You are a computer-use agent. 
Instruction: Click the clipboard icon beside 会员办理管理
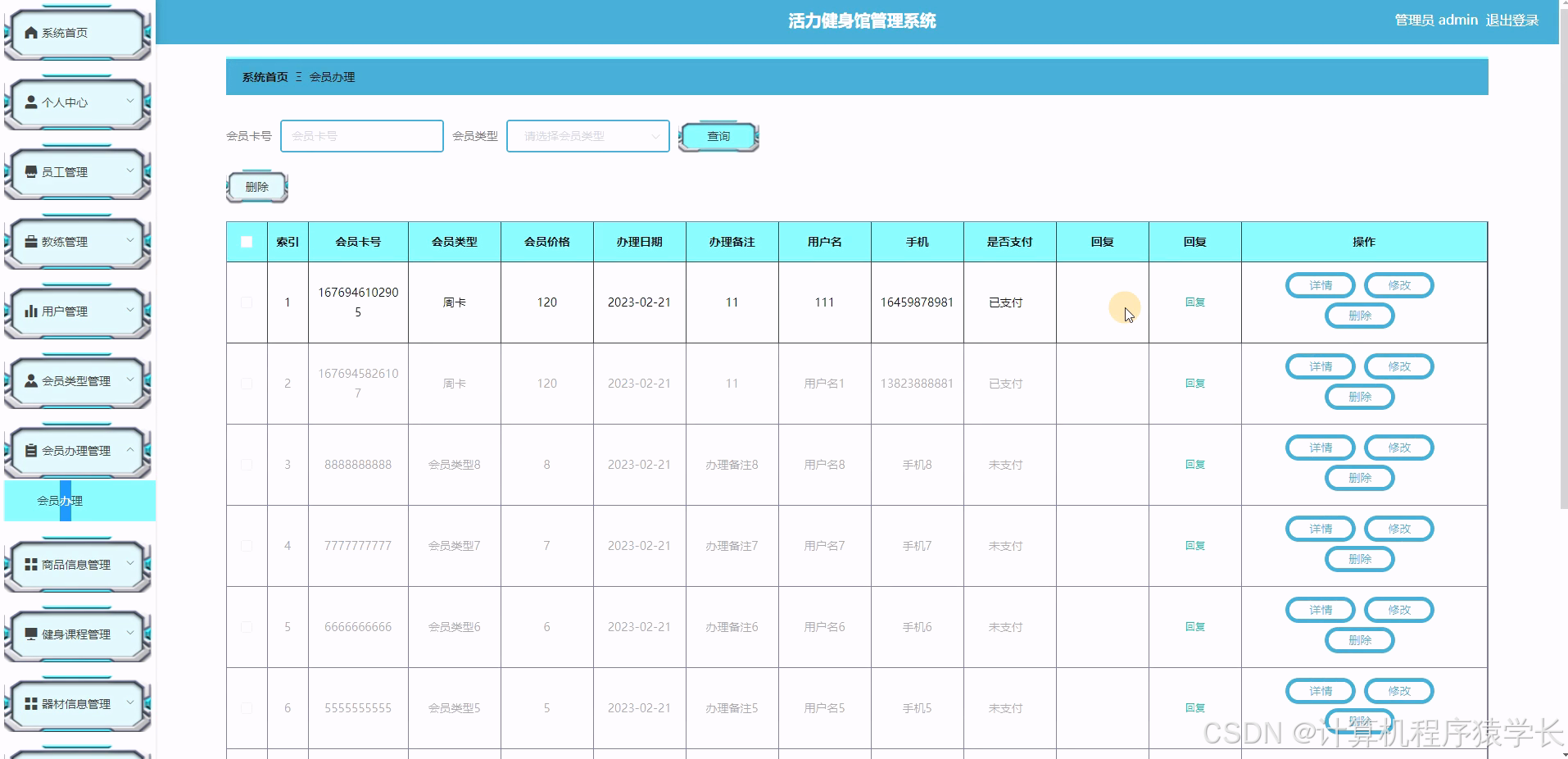[31, 451]
